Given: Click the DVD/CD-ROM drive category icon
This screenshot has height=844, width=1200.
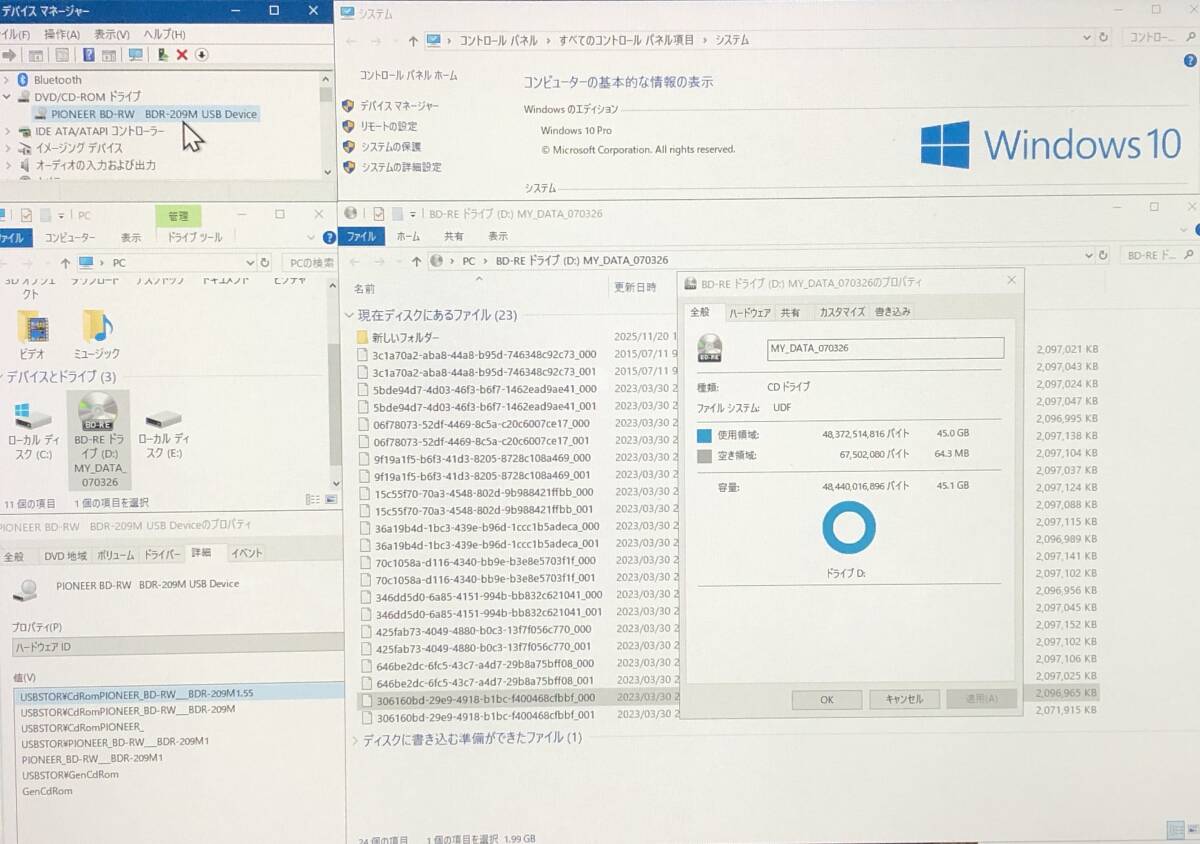Looking at the screenshot, I should pos(23,97).
